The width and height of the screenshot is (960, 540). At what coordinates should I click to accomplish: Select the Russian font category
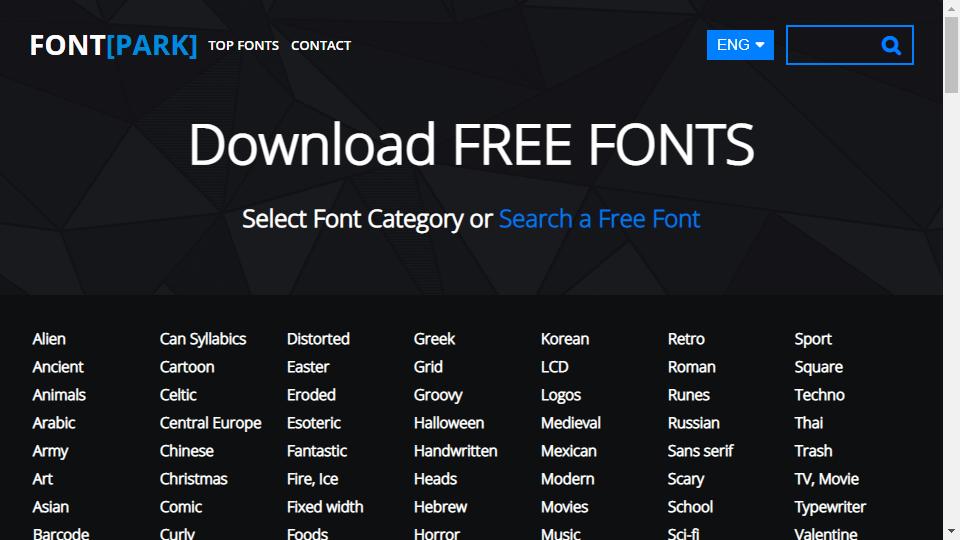tap(694, 423)
